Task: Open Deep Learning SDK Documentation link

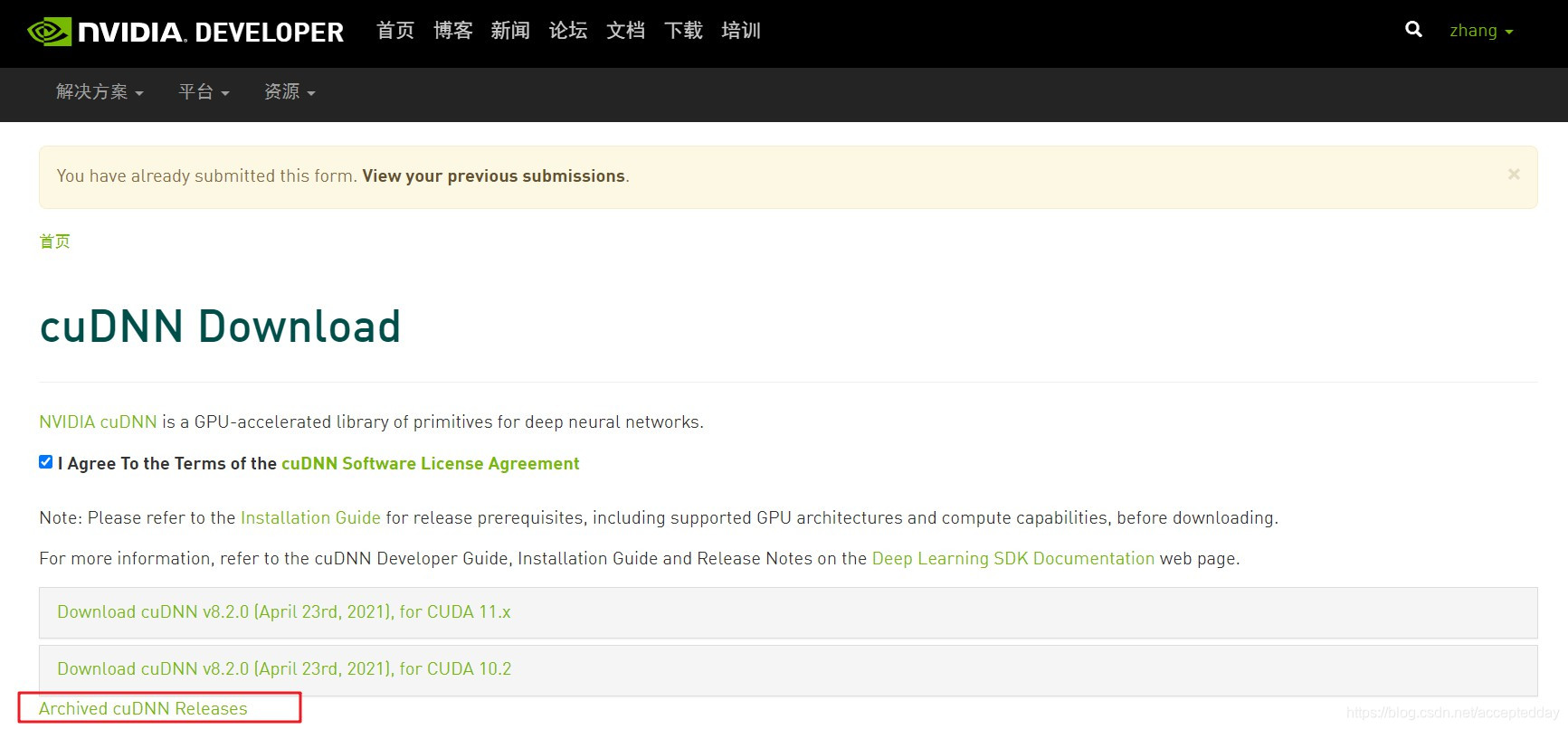Action: tap(1013, 558)
